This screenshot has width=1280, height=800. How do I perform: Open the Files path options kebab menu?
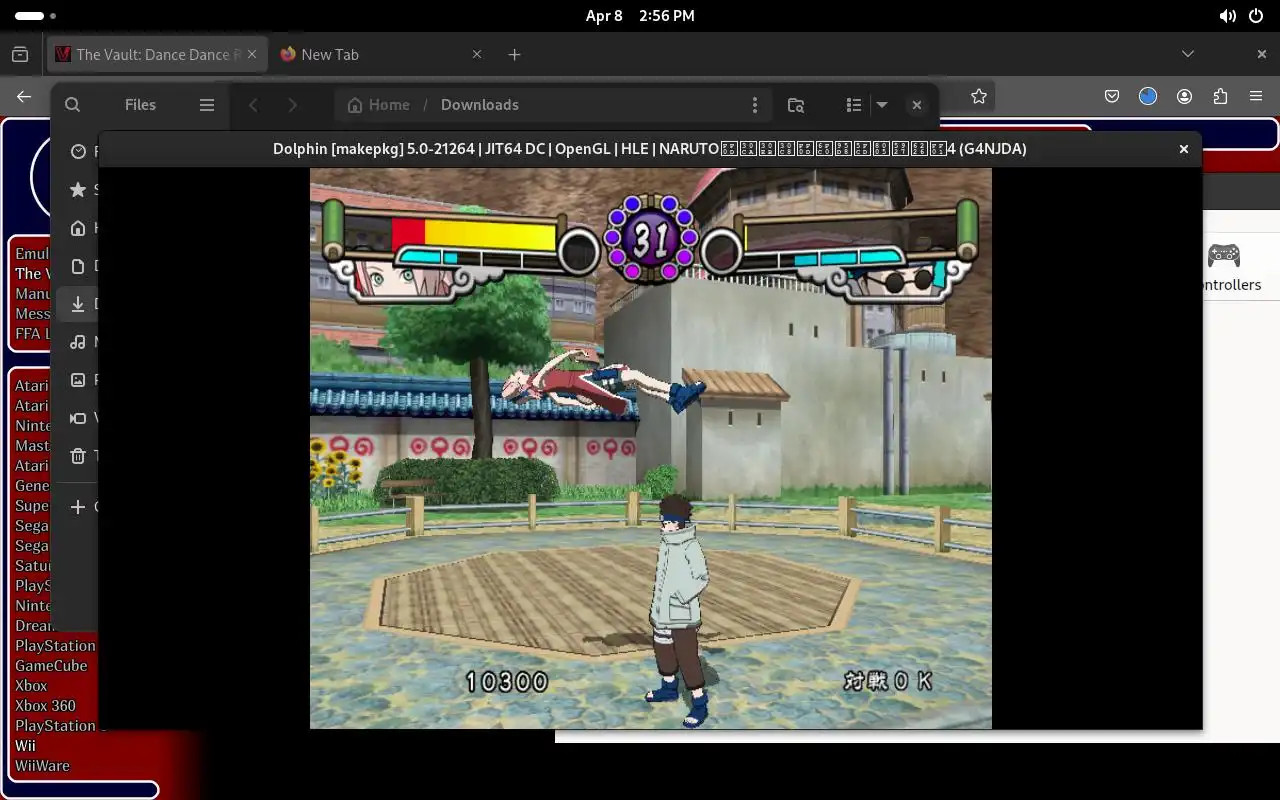(x=755, y=105)
